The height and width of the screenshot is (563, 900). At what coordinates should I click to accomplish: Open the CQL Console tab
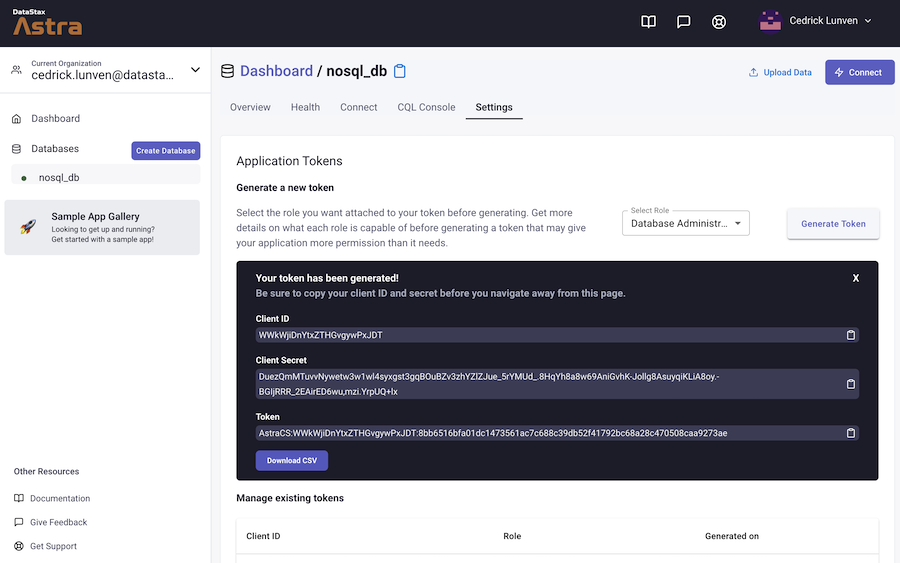pos(426,107)
